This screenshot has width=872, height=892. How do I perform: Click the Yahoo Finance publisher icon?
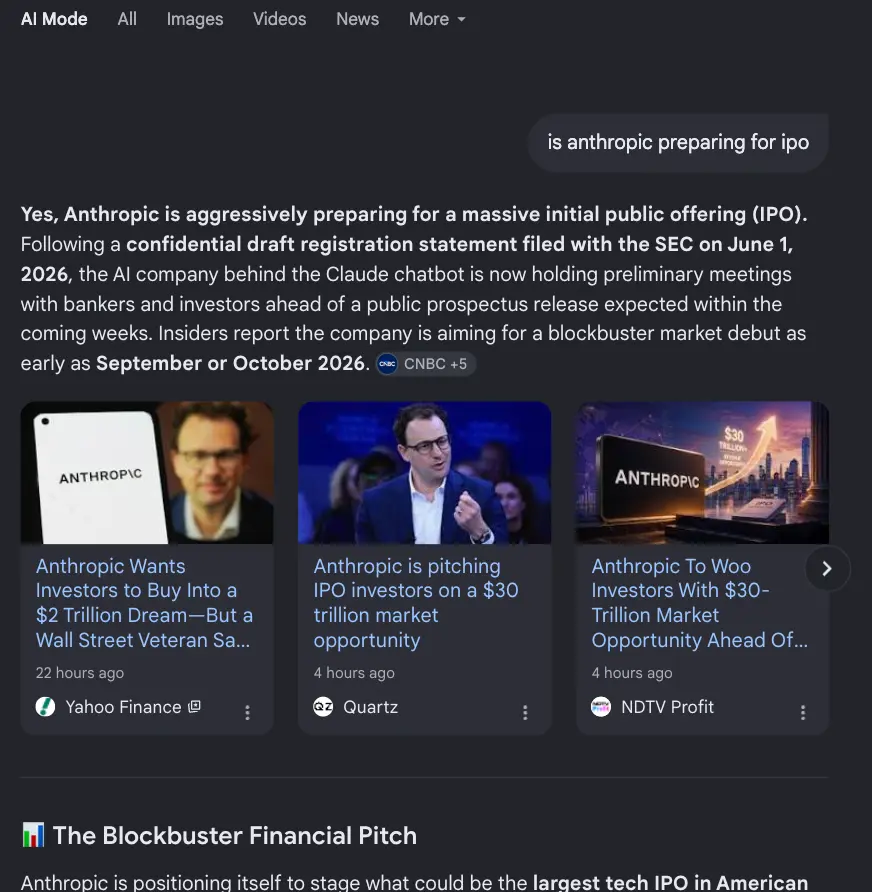point(46,707)
